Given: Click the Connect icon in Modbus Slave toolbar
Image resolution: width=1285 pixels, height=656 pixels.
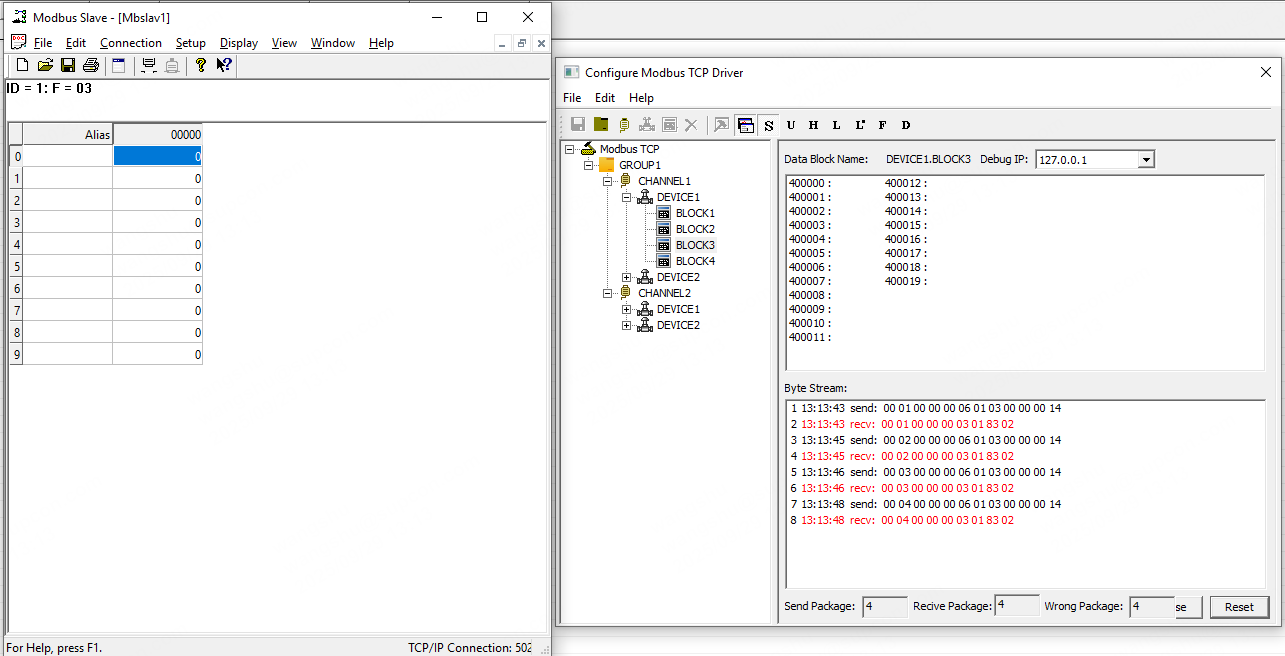Looking at the screenshot, I should click(149, 65).
